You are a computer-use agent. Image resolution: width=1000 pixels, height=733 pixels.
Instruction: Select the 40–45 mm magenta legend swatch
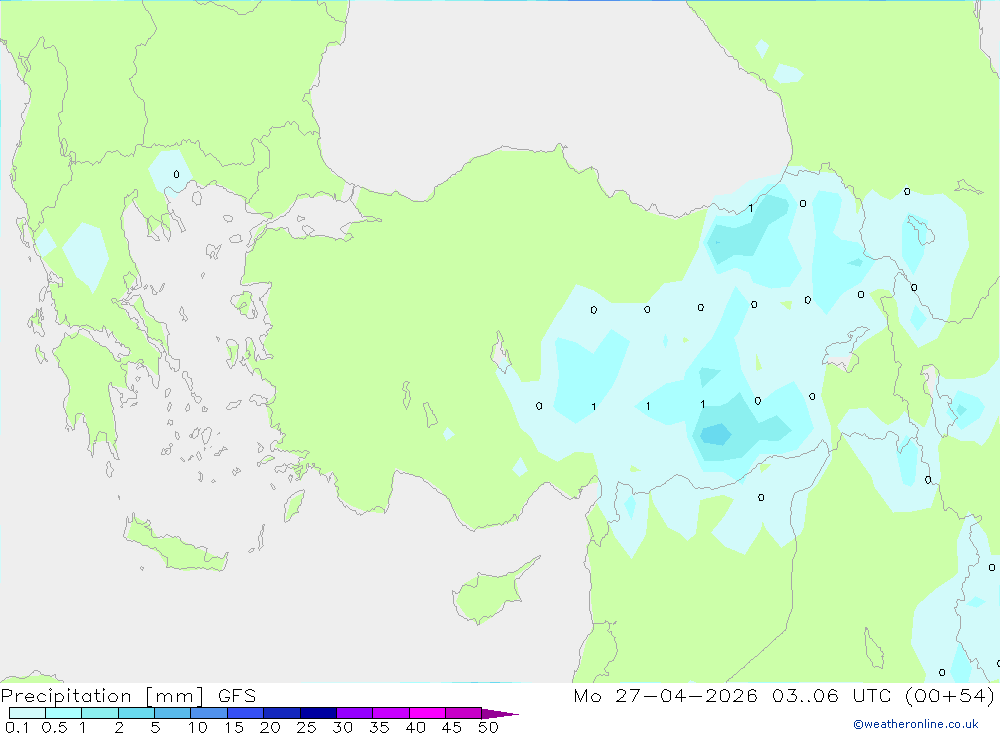click(427, 713)
